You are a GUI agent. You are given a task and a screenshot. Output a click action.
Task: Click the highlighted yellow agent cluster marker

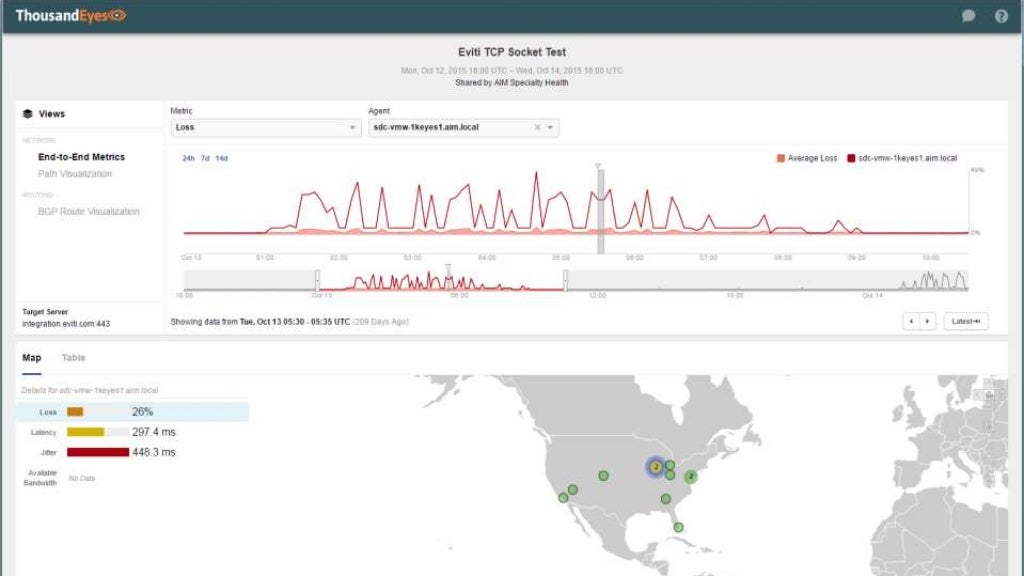point(655,467)
